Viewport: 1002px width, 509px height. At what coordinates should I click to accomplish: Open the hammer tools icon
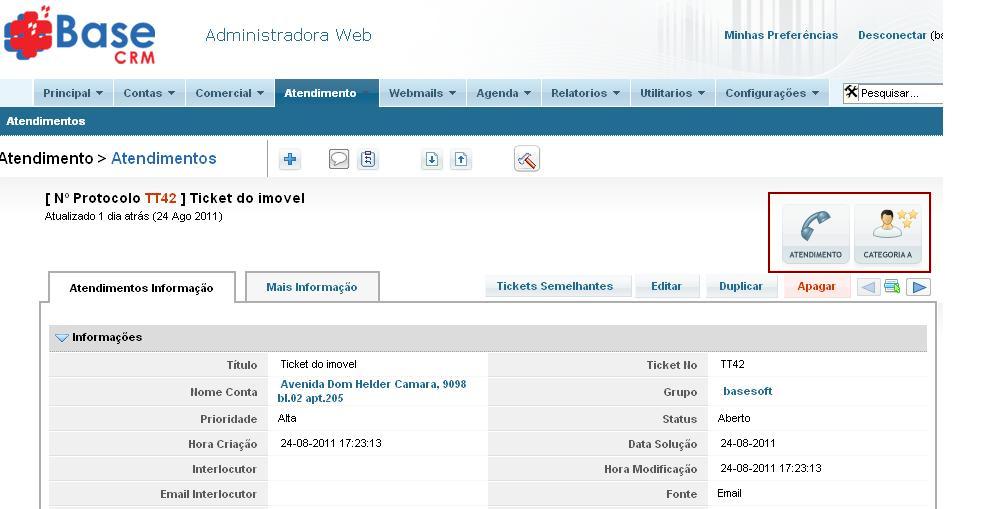pos(527,159)
